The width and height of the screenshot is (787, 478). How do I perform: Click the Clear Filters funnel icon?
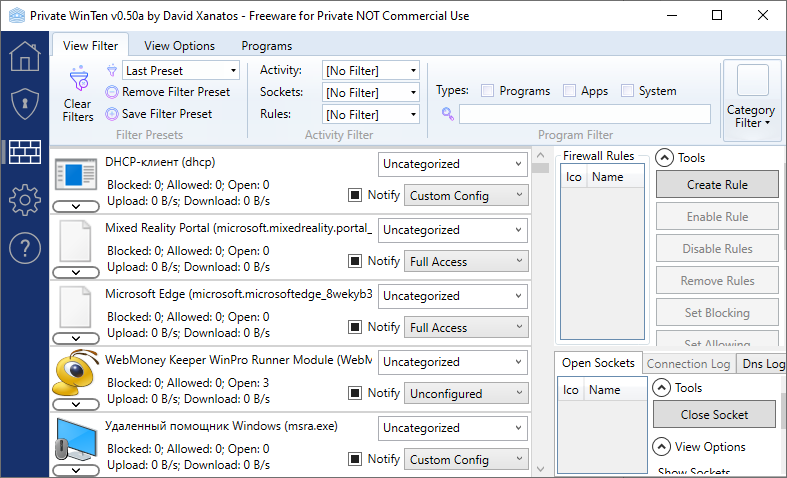77,81
